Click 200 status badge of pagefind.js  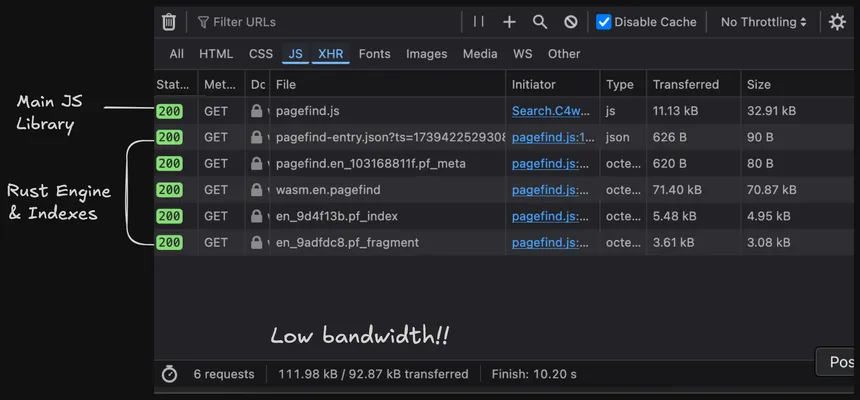tap(169, 111)
